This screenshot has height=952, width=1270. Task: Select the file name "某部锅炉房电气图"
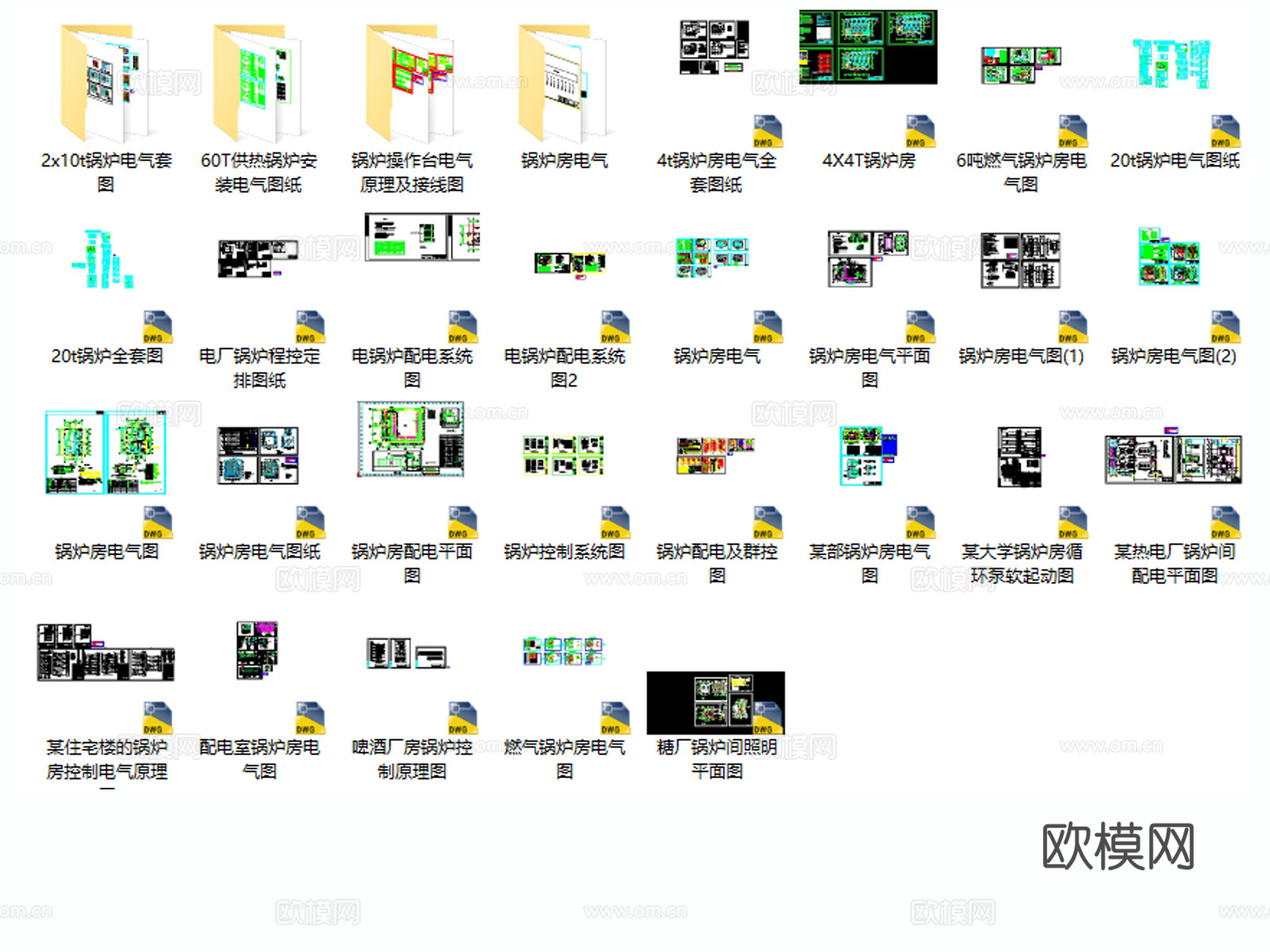point(868,563)
